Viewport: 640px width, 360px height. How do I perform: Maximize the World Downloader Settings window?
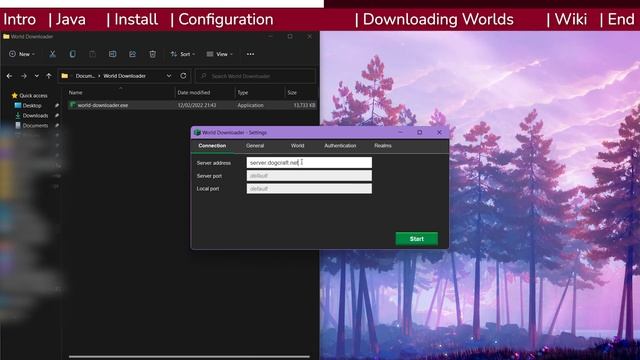pyautogui.click(x=419, y=132)
